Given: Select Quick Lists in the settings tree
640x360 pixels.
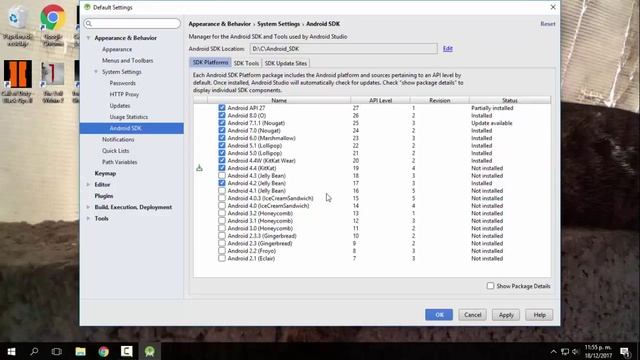Looking at the screenshot, I should click(116, 151).
